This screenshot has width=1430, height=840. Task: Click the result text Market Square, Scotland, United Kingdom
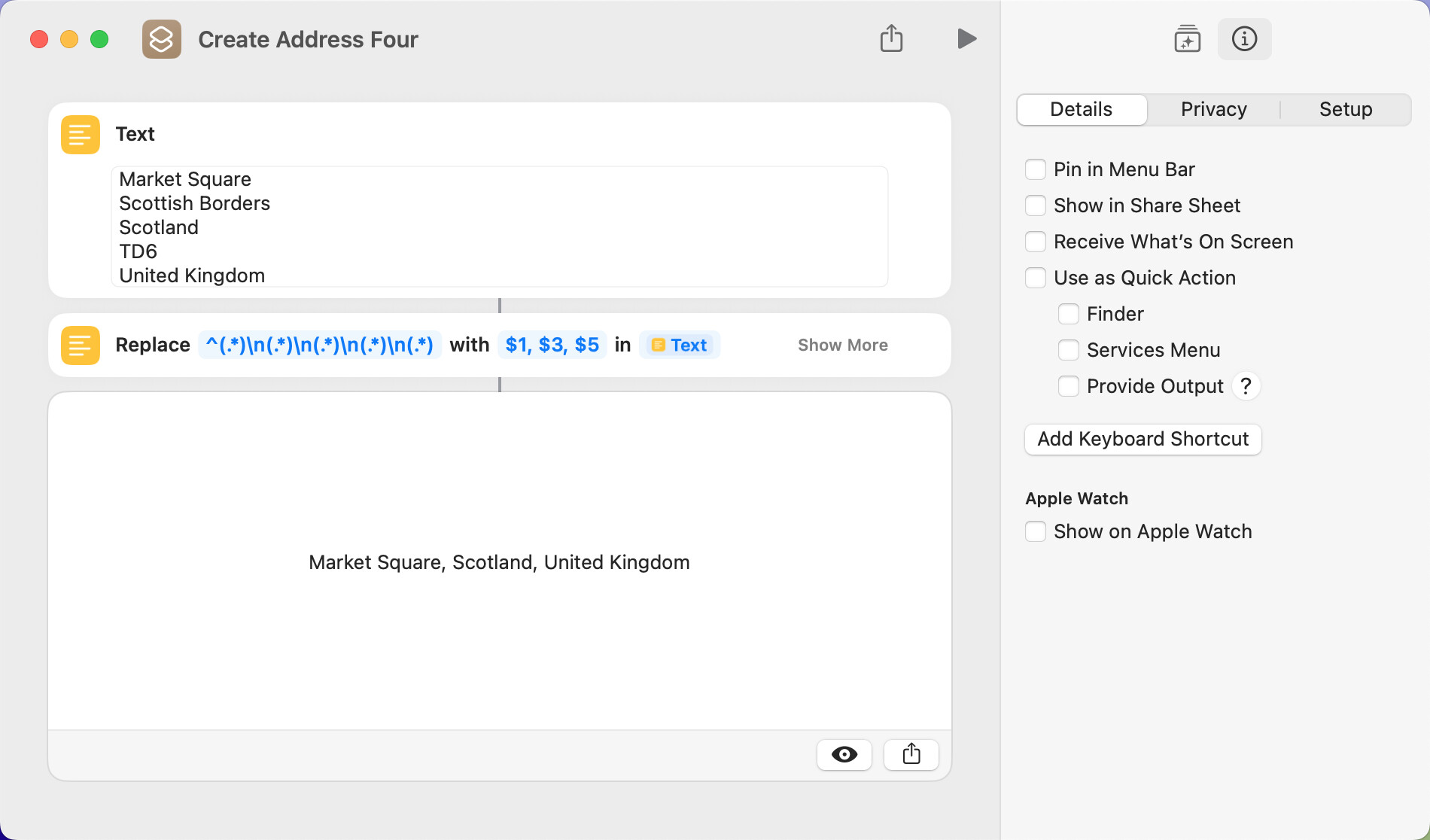pyautogui.click(x=499, y=562)
